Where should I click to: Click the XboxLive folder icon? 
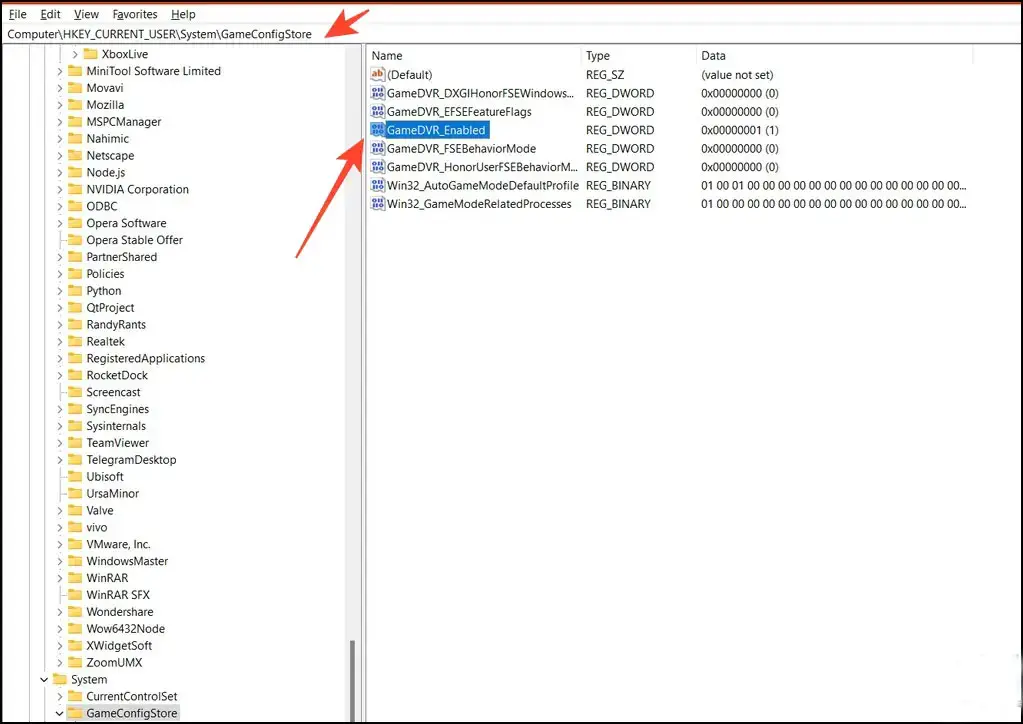(x=91, y=53)
